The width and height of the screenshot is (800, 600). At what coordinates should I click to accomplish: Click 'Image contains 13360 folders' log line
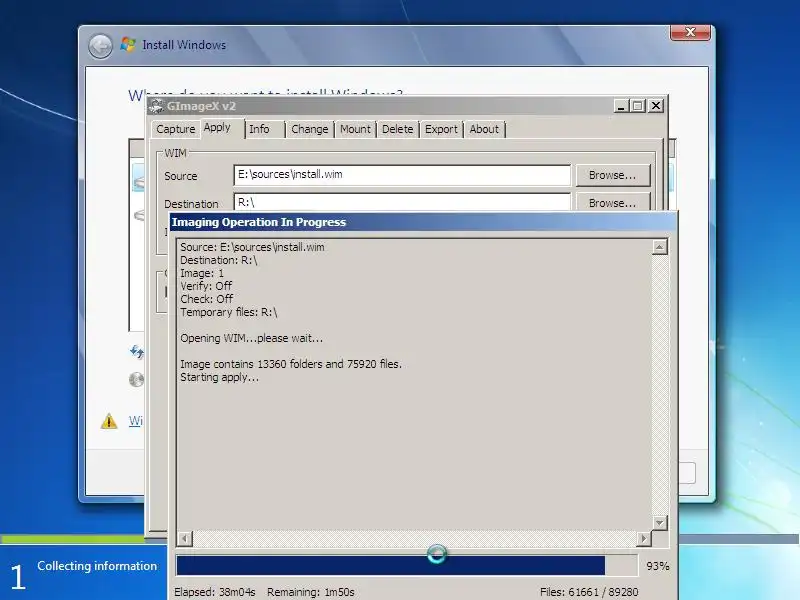[291, 364]
